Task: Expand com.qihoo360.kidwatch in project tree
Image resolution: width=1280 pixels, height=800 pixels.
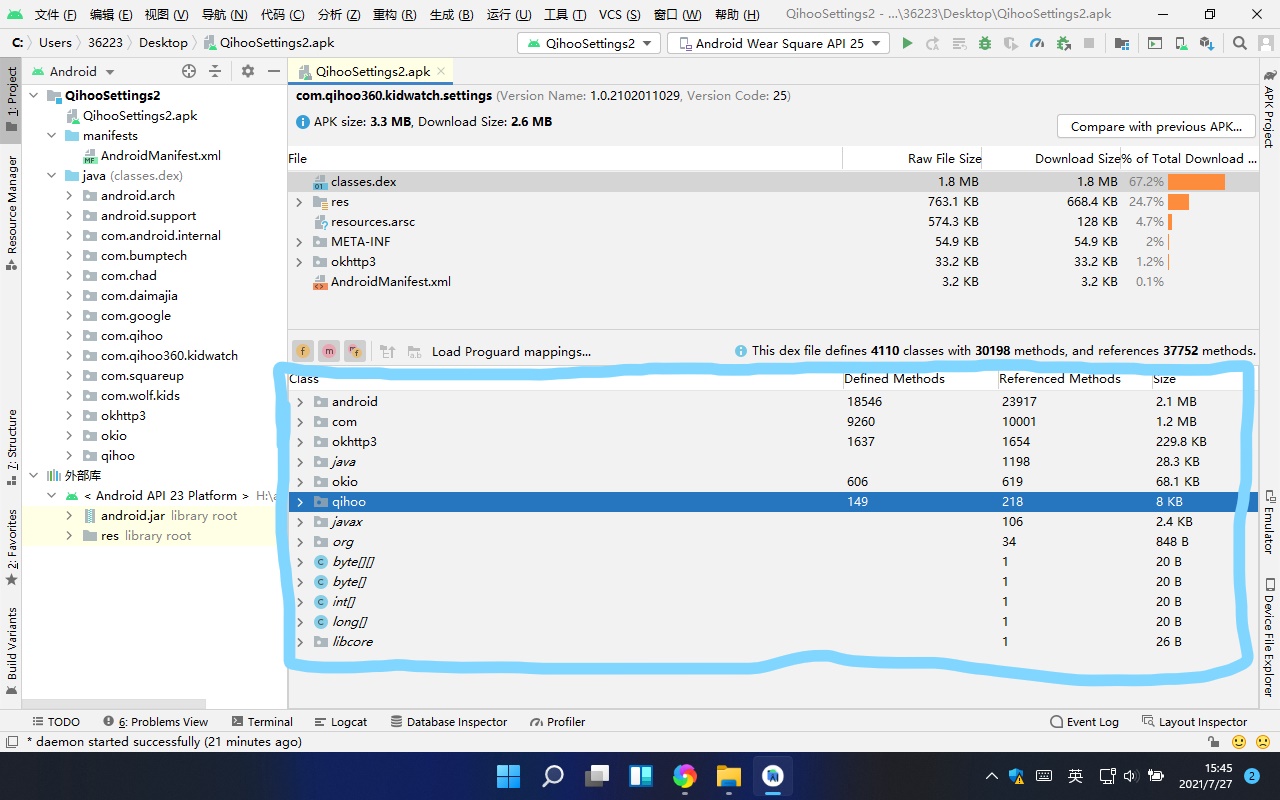Action: tap(69, 355)
